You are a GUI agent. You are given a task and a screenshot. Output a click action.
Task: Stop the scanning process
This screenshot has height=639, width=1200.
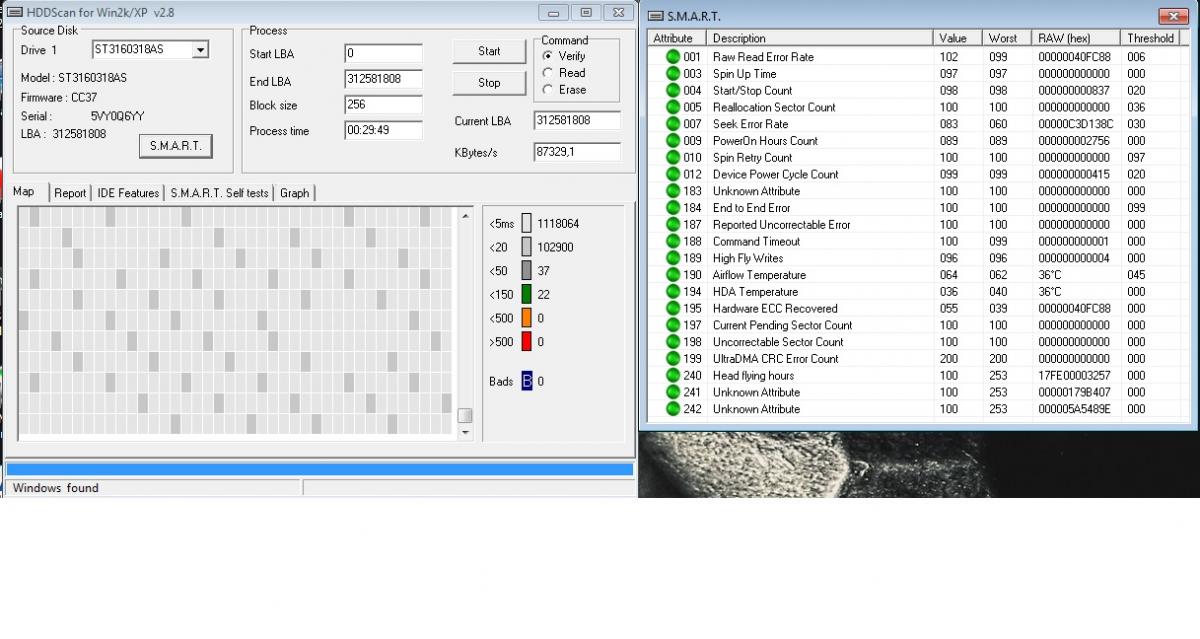[489, 83]
